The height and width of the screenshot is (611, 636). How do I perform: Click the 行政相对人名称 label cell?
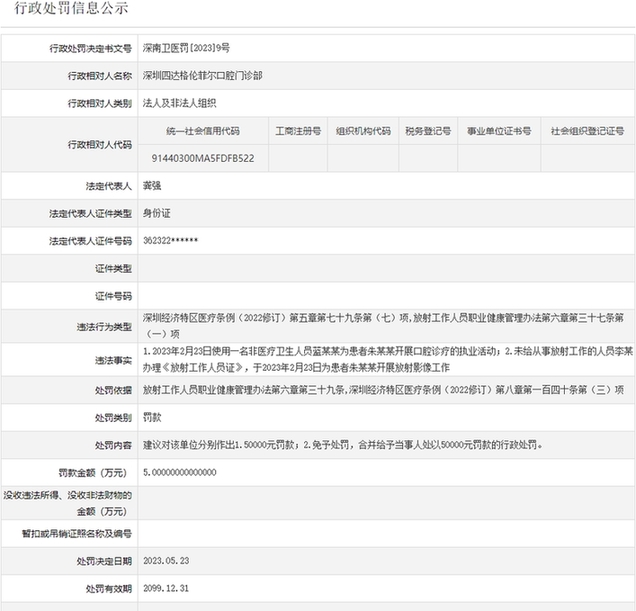pyautogui.click(x=69, y=76)
